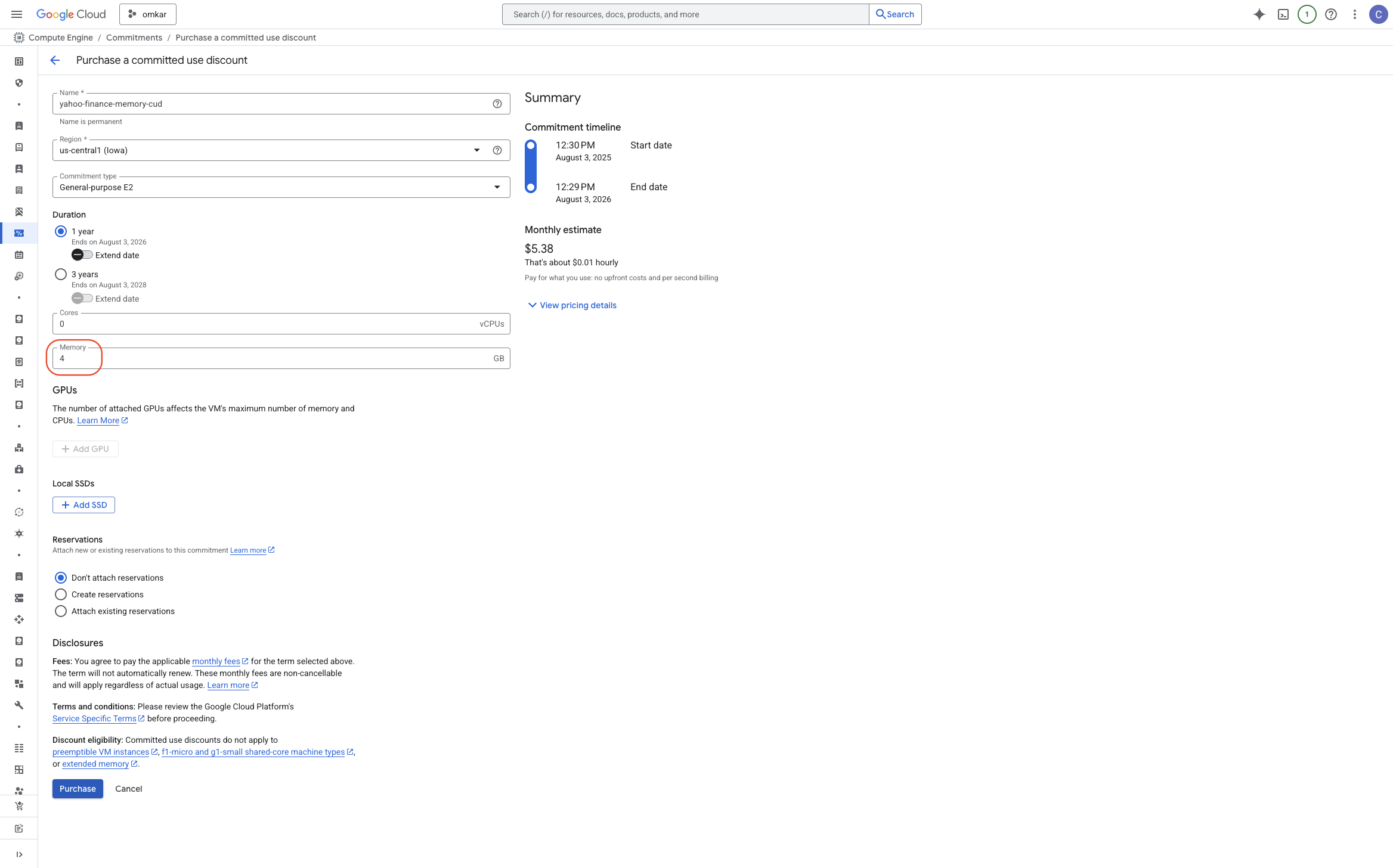Open notifications badge showing 1
Screen dimensions: 1393x868
(1307, 14)
